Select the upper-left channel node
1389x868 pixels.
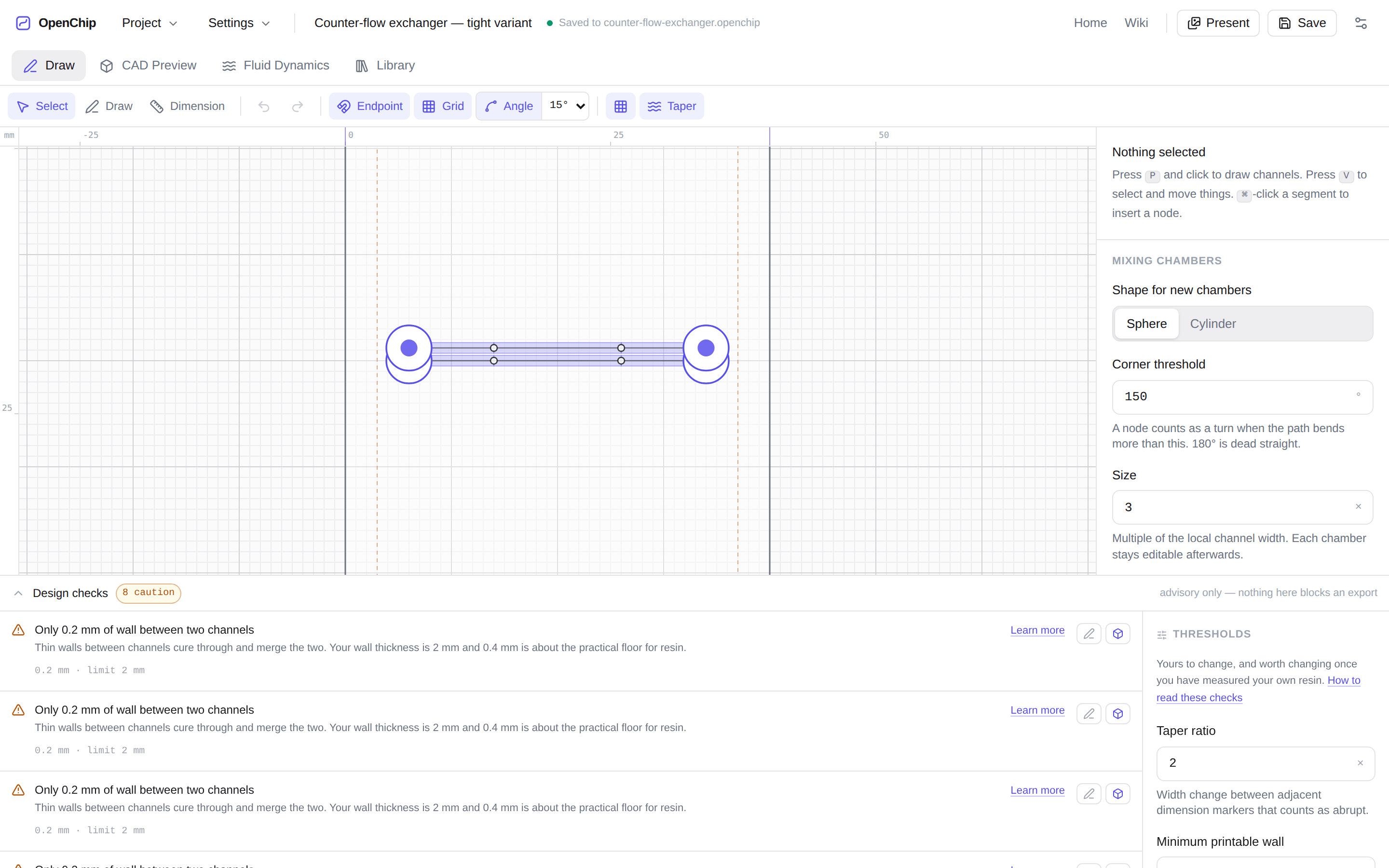[493, 348]
